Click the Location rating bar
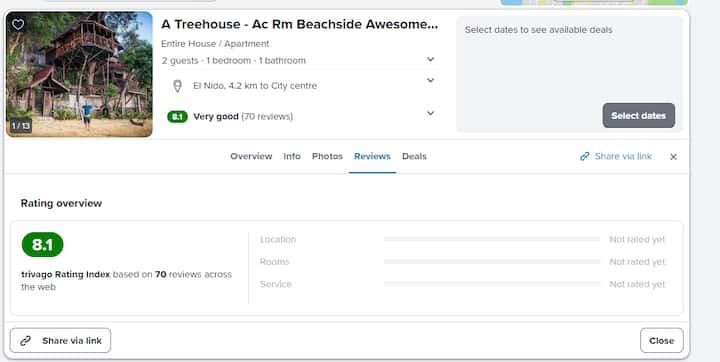The width and height of the screenshot is (720, 362). (492, 239)
